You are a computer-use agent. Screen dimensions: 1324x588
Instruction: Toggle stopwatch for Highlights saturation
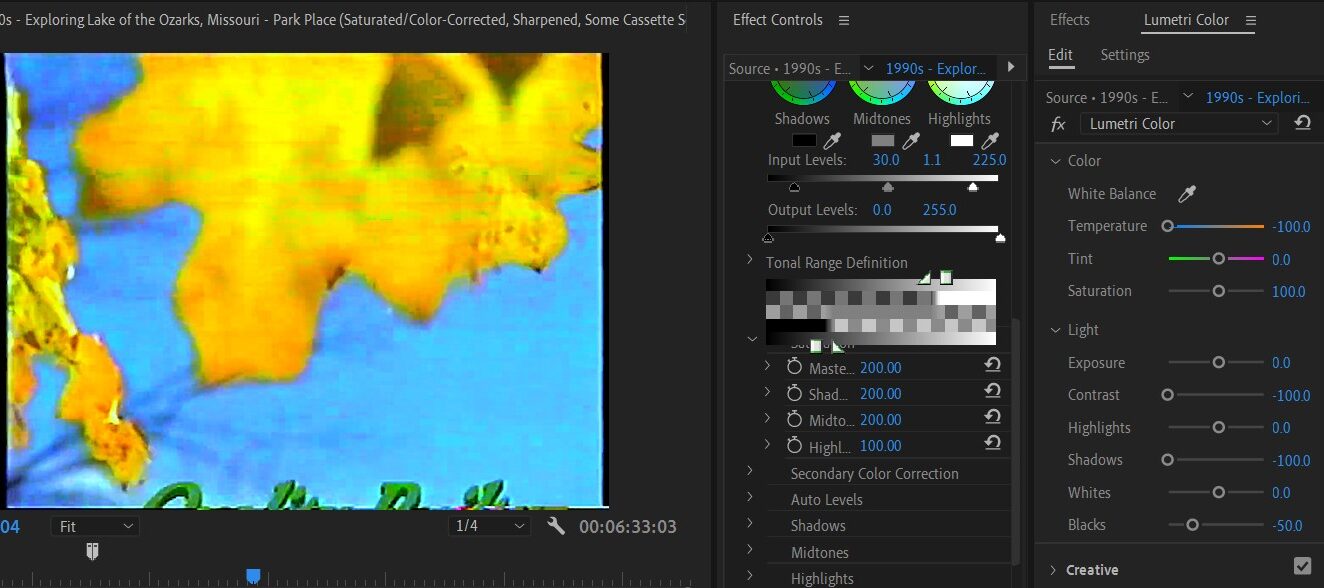(794, 445)
